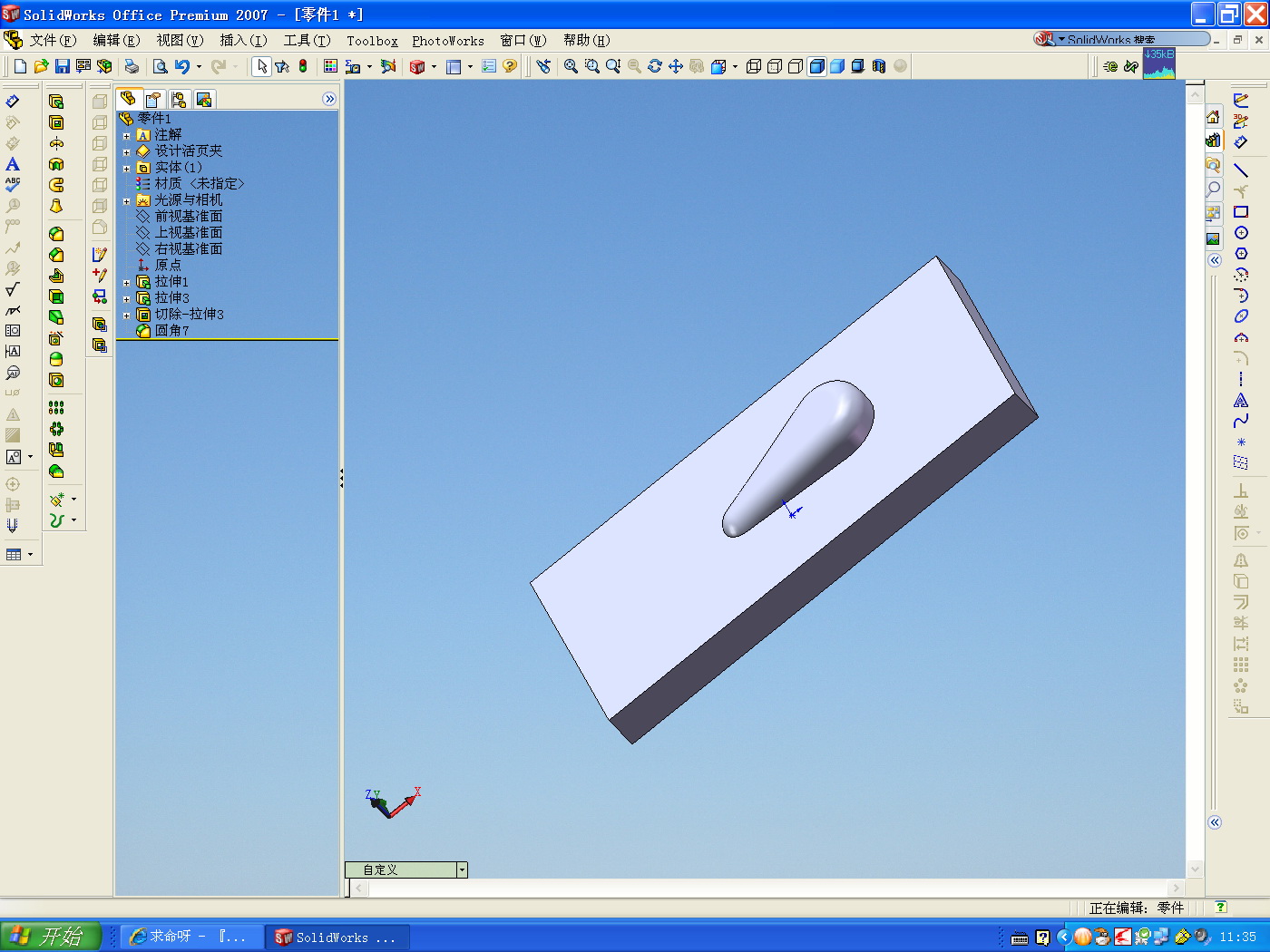Open a file with the Open folder icon

pyautogui.click(x=41, y=66)
